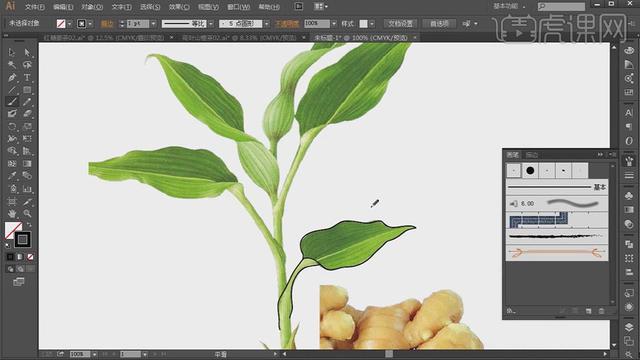The width and height of the screenshot is (640, 360).
Task: Open the opacity dropdown arrow
Action: point(334,24)
